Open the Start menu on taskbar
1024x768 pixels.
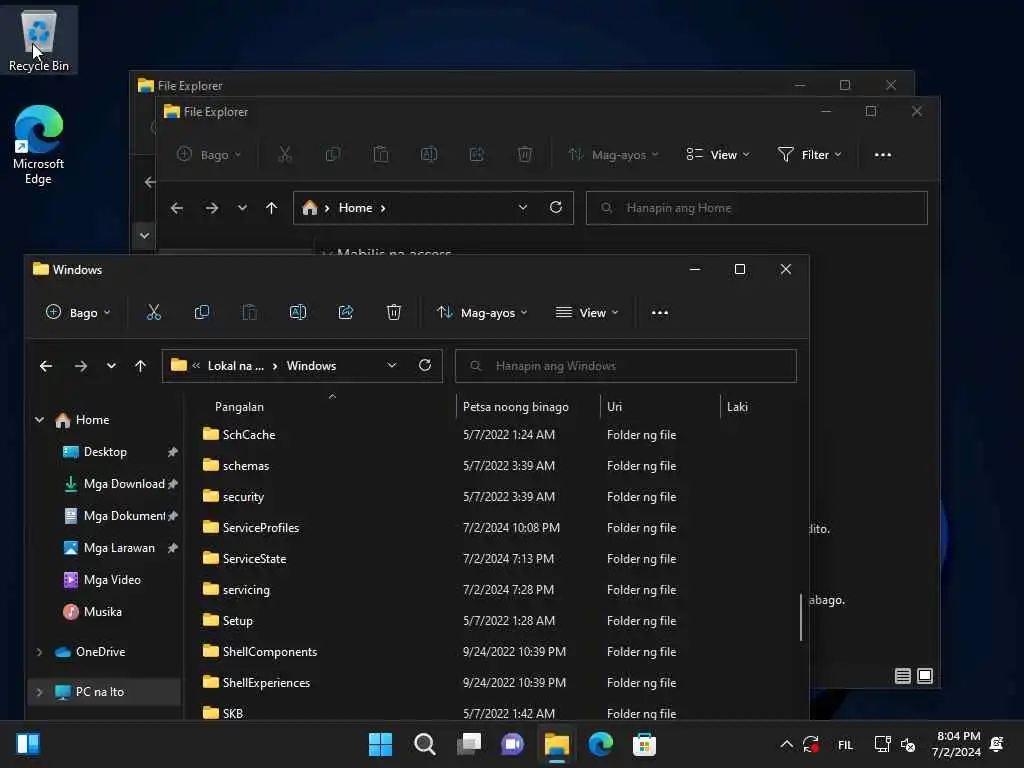tap(380, 744)
